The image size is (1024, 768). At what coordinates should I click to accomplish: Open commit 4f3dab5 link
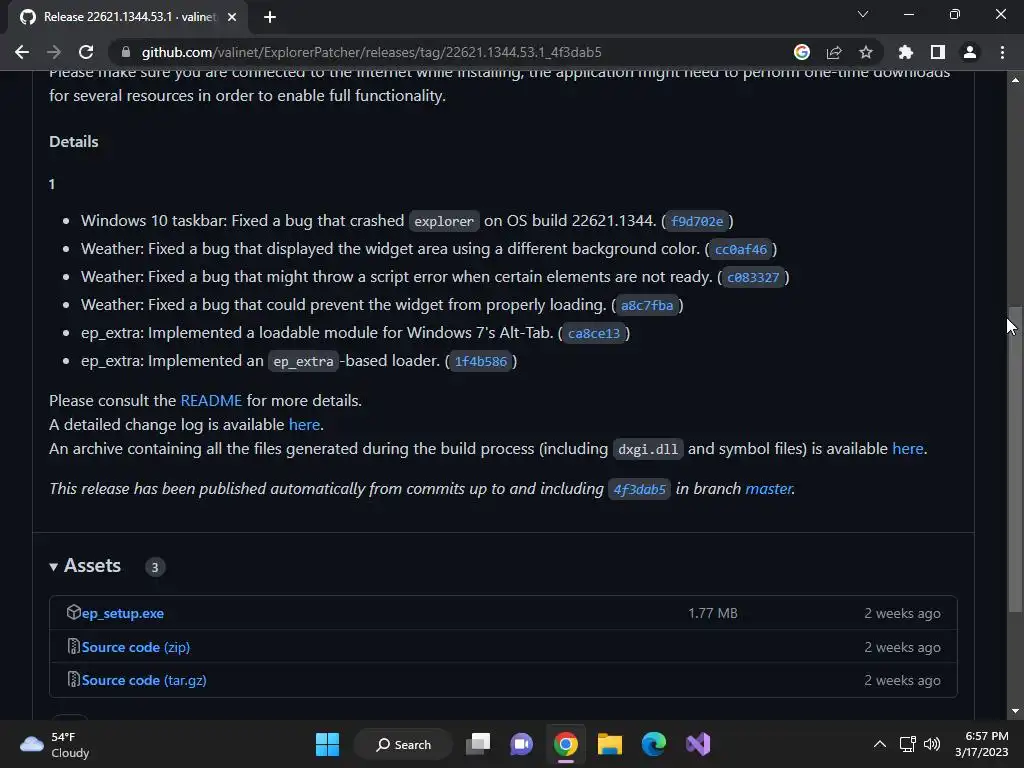pyautogui.click(x=639, y=489)
